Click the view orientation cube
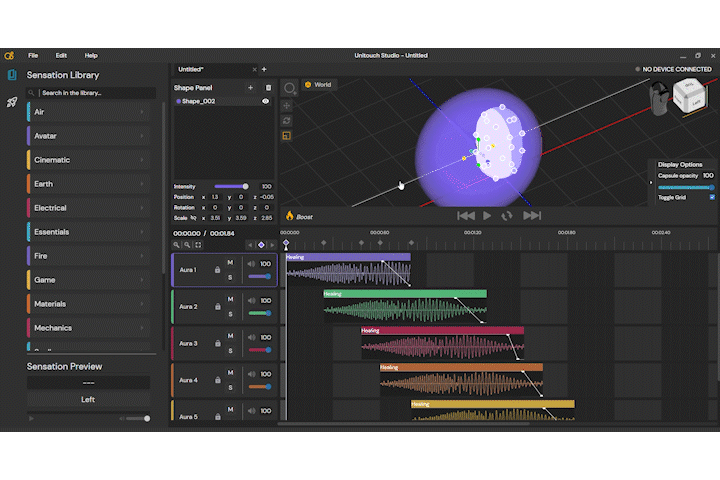Viewport: 720px width, 480px height. pyautogui.click(x=689, y=95)
